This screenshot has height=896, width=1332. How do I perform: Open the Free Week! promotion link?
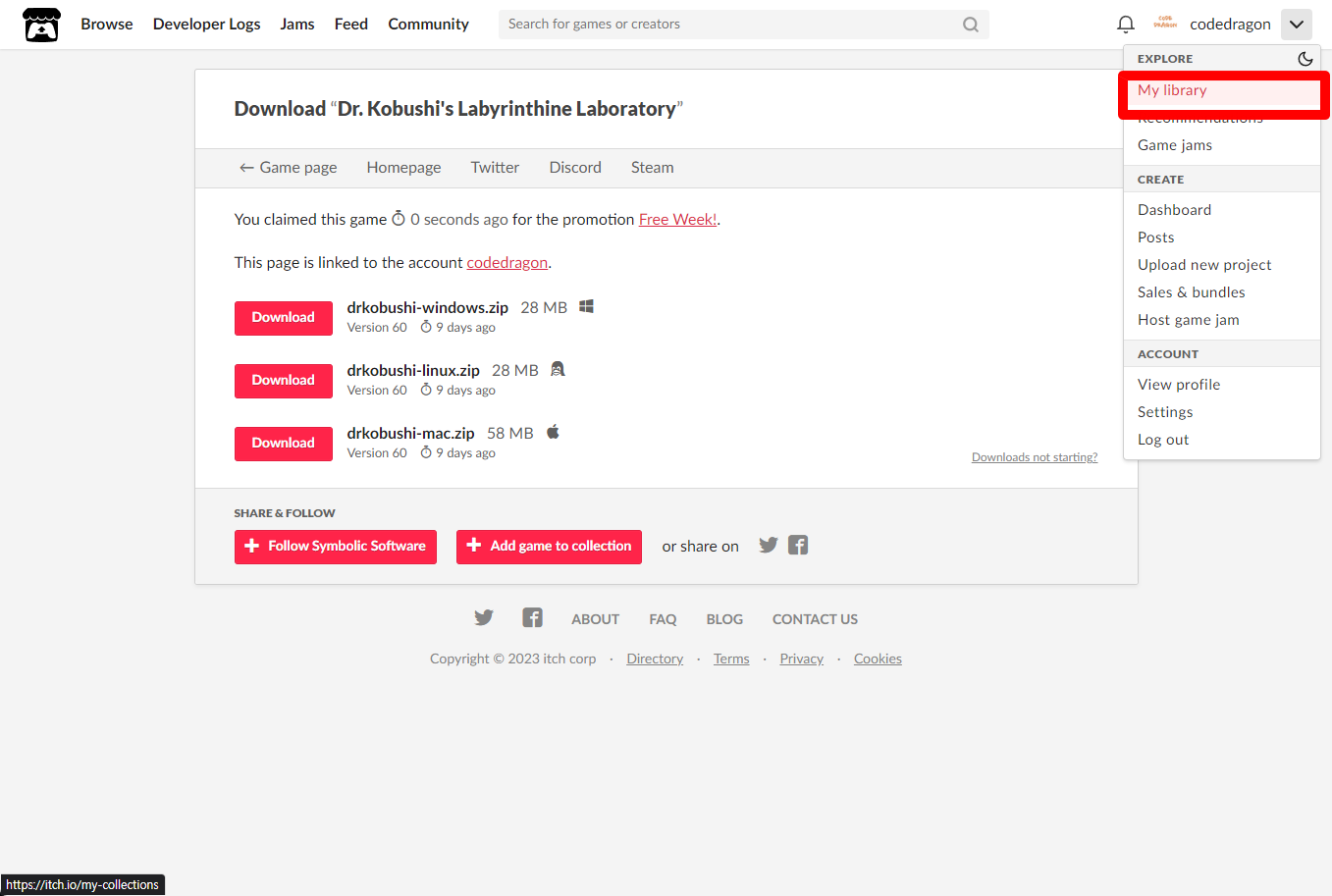click(x=677, y=220)
